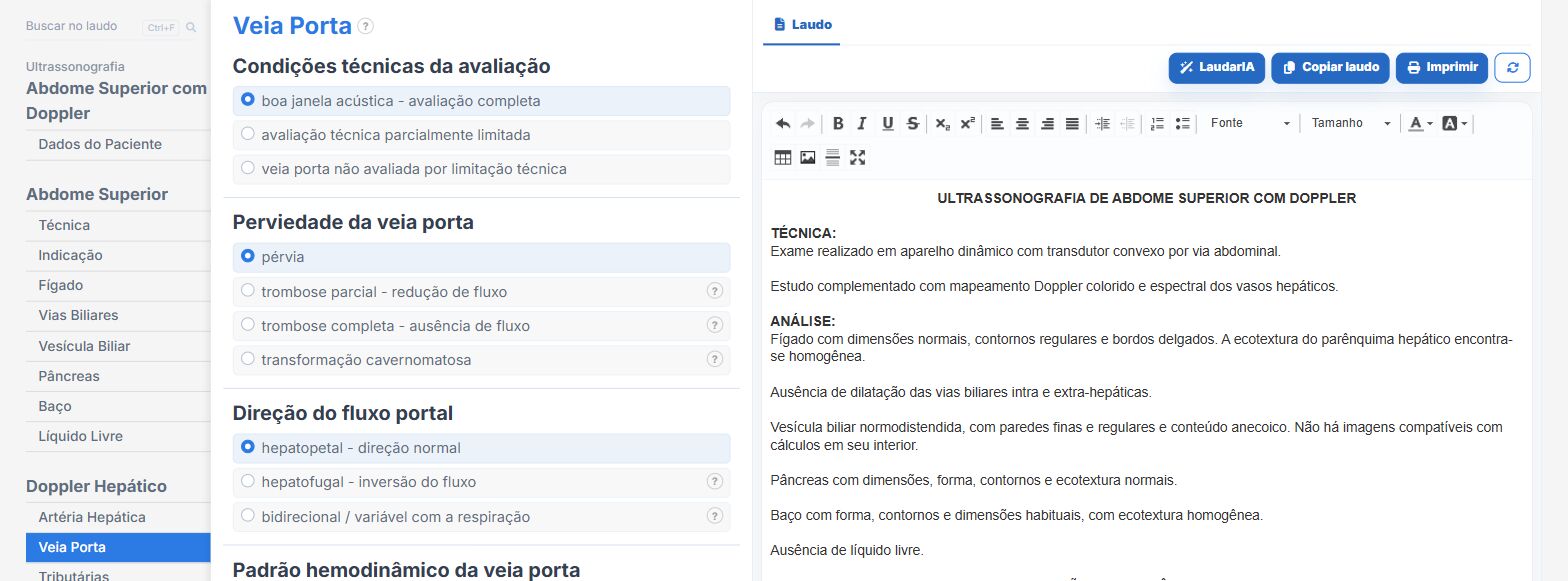Open Baço sidebar item
This screenshot has height=581, width=1568.
[118, 406]
